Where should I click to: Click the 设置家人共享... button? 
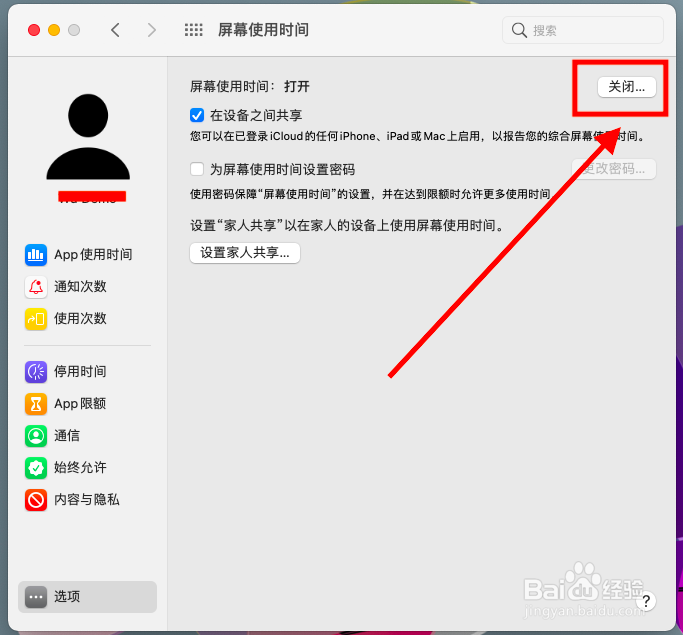[x=245, y=253]
